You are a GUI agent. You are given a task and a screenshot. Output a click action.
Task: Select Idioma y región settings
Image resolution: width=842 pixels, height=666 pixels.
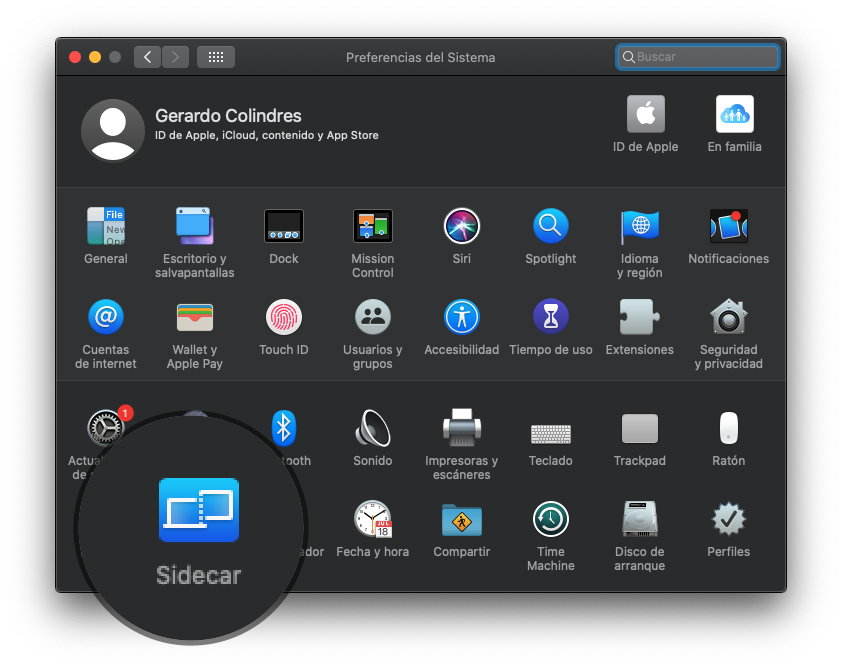[639, 226]
